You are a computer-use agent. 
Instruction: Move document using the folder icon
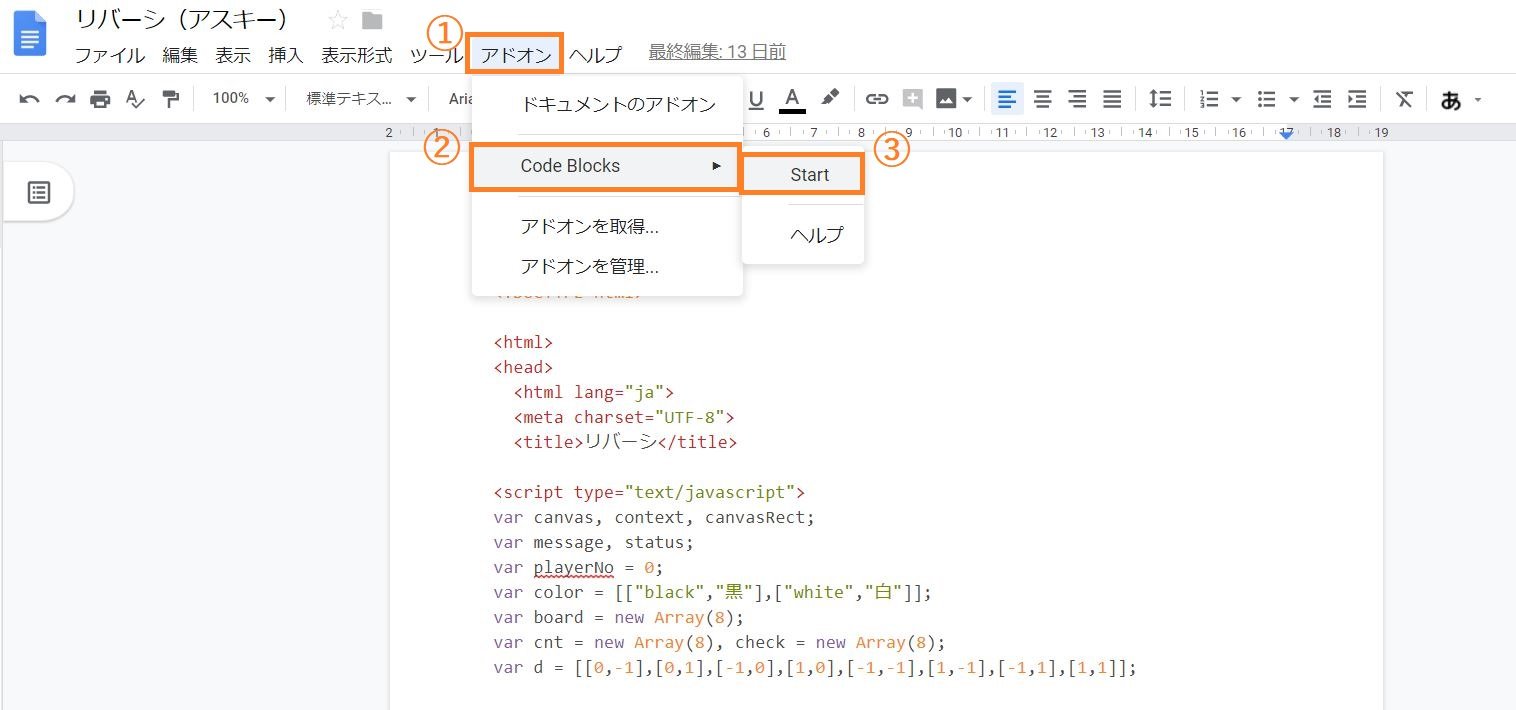pyautogui.click(x=372, y=20)
